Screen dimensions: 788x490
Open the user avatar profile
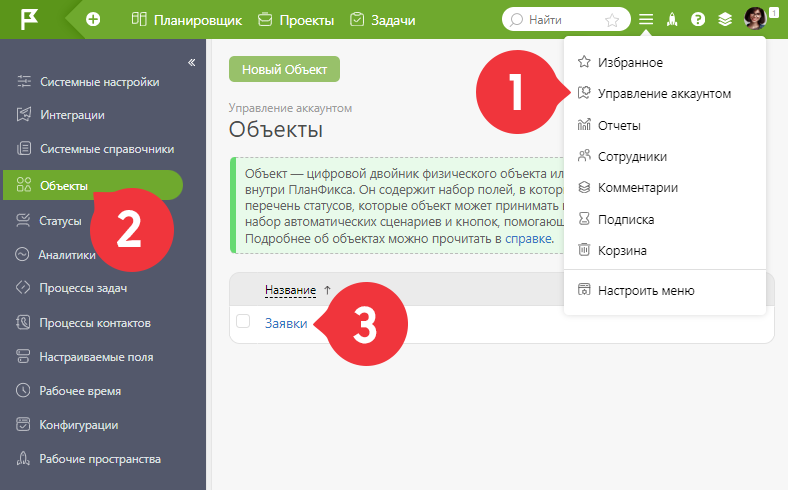tap(755, 19)
